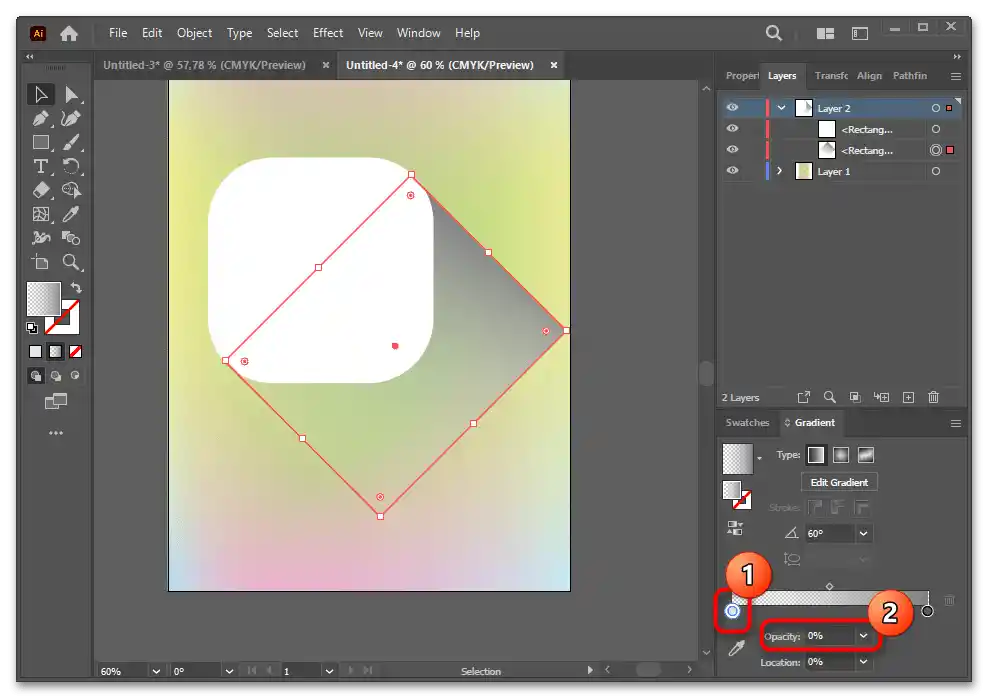988x698 pixels.
Task: Select the Pen tool
Action: tap(41, 119)
